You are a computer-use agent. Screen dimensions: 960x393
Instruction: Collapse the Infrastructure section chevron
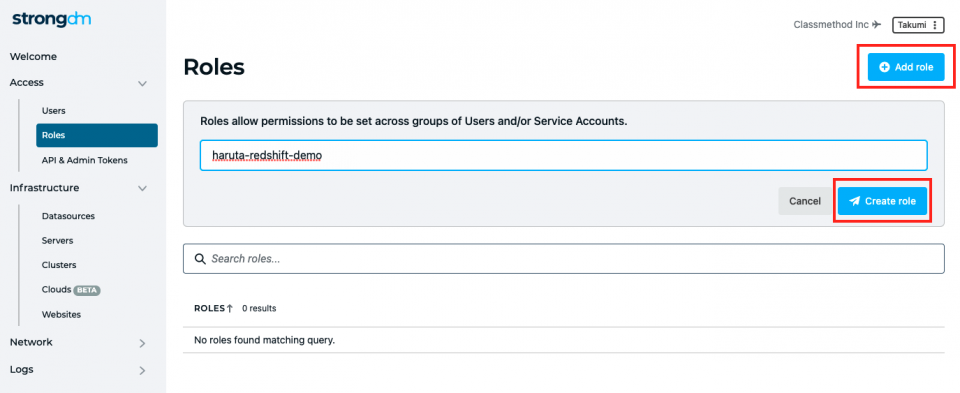tap(142, 189)
